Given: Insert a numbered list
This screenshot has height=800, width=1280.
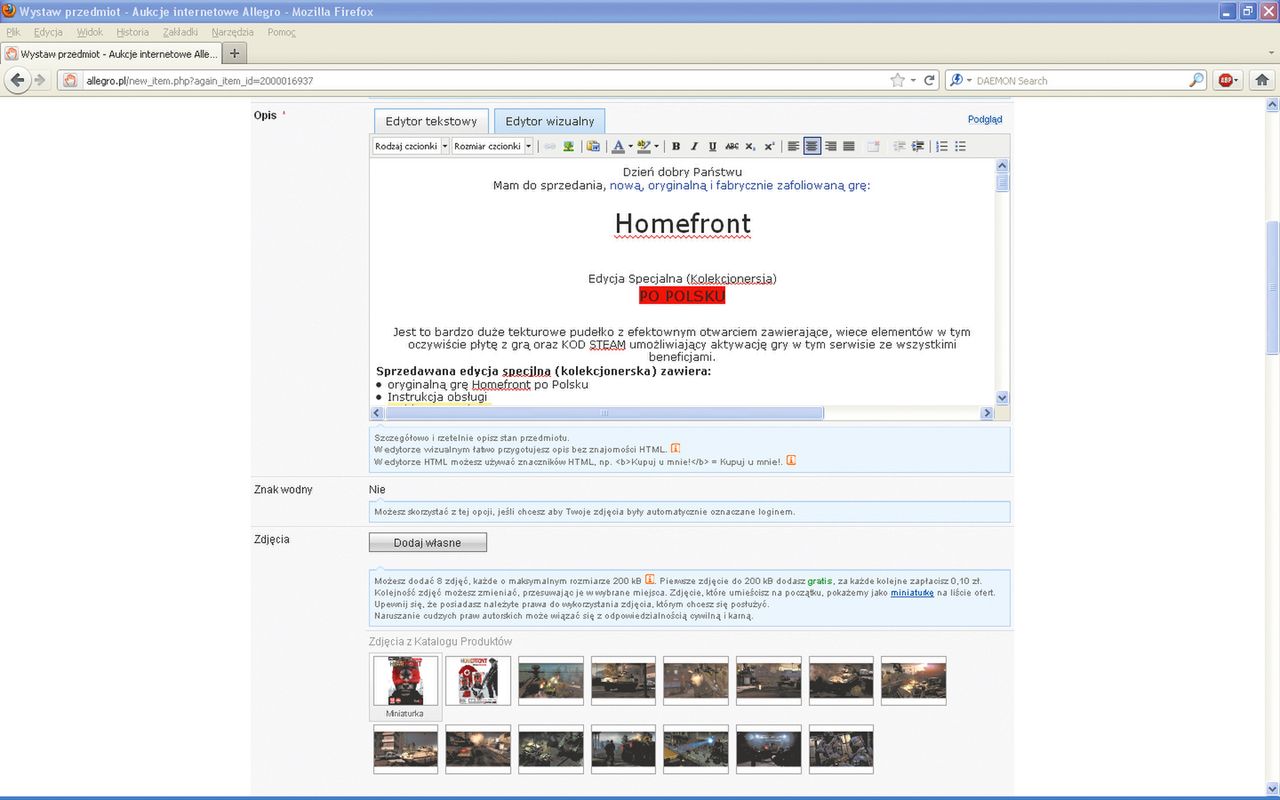Looking at the screenshot, I should click(941, 146).
